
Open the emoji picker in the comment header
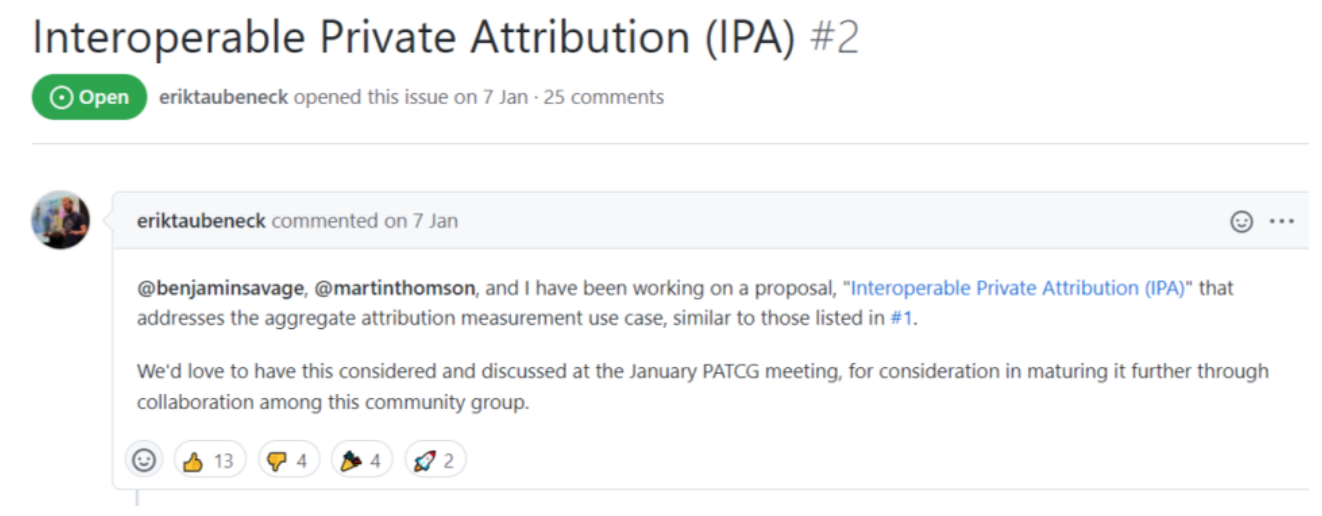click(1241, 222)
